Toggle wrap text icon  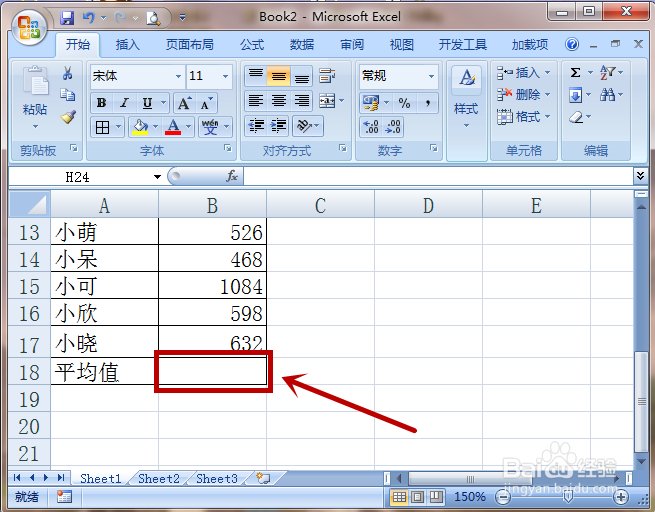pyautogui.click(x=327, y=76)
